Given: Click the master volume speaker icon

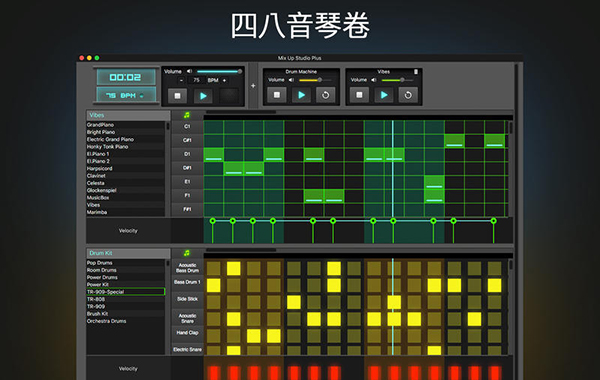Looking at the screenshot, I should tap(189, 71).
